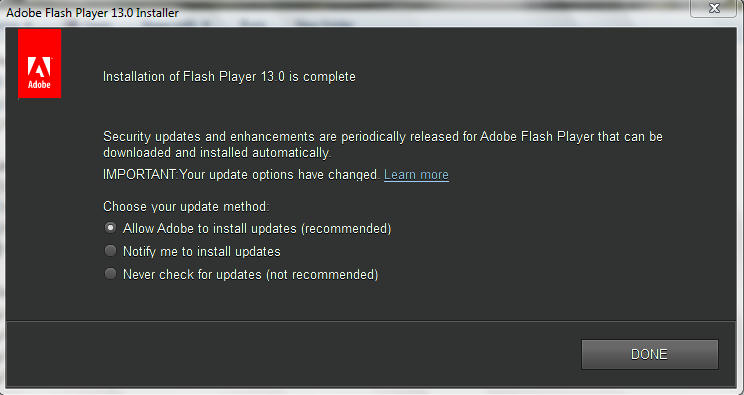744x395 pixels.
Task: Select Allow Adobe to install updates radio button
Action: (x=110, y=228)
